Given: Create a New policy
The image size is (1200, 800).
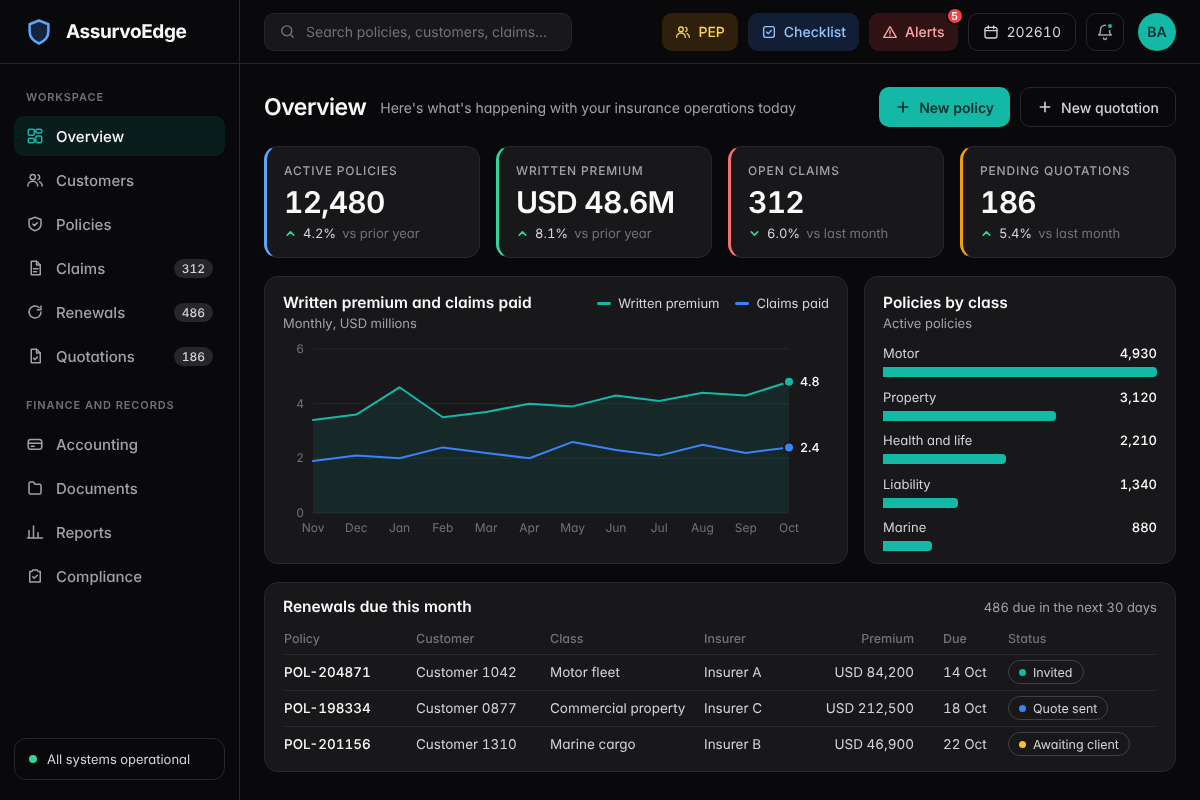Looking at the screenshot, I should [x=944, y=107].
